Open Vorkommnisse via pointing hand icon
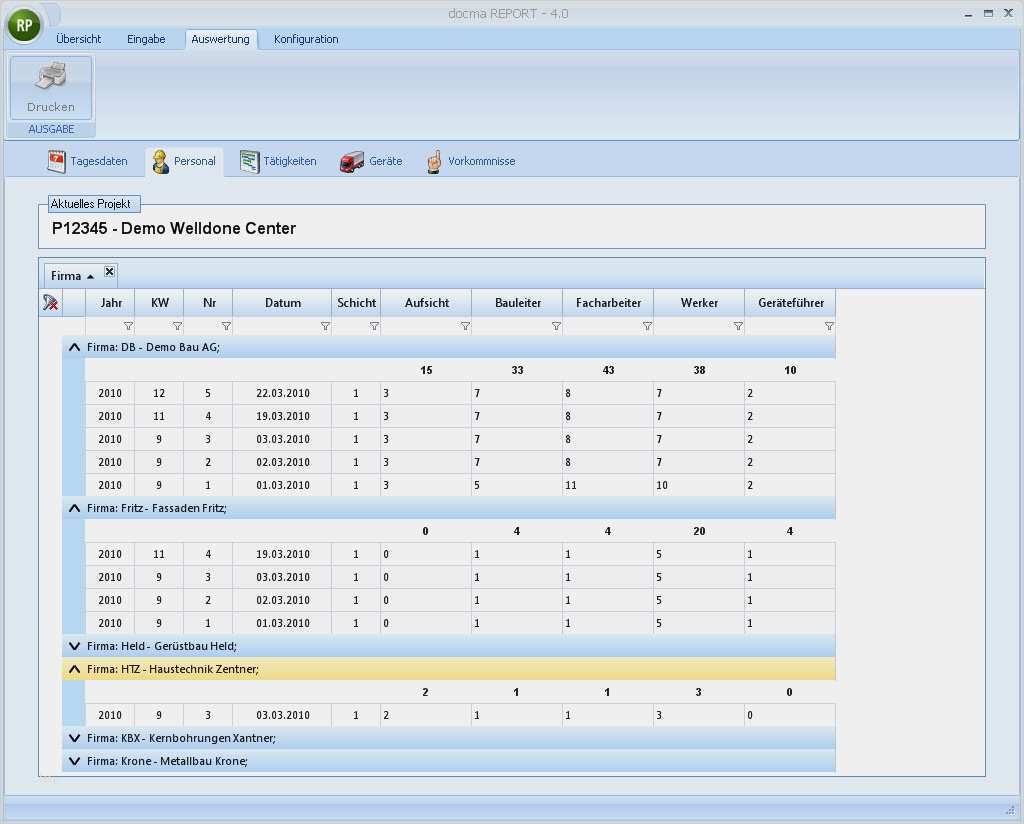This screenshot has height=824, width=1024. point(434,161)
